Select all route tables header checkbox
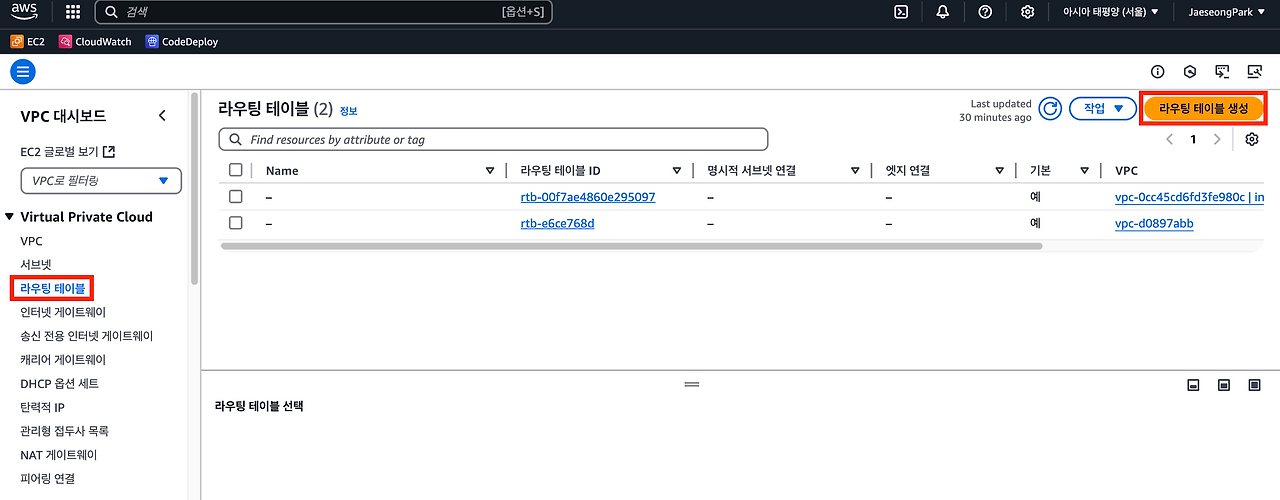1280x500 pixels. (x=235, y=170)
